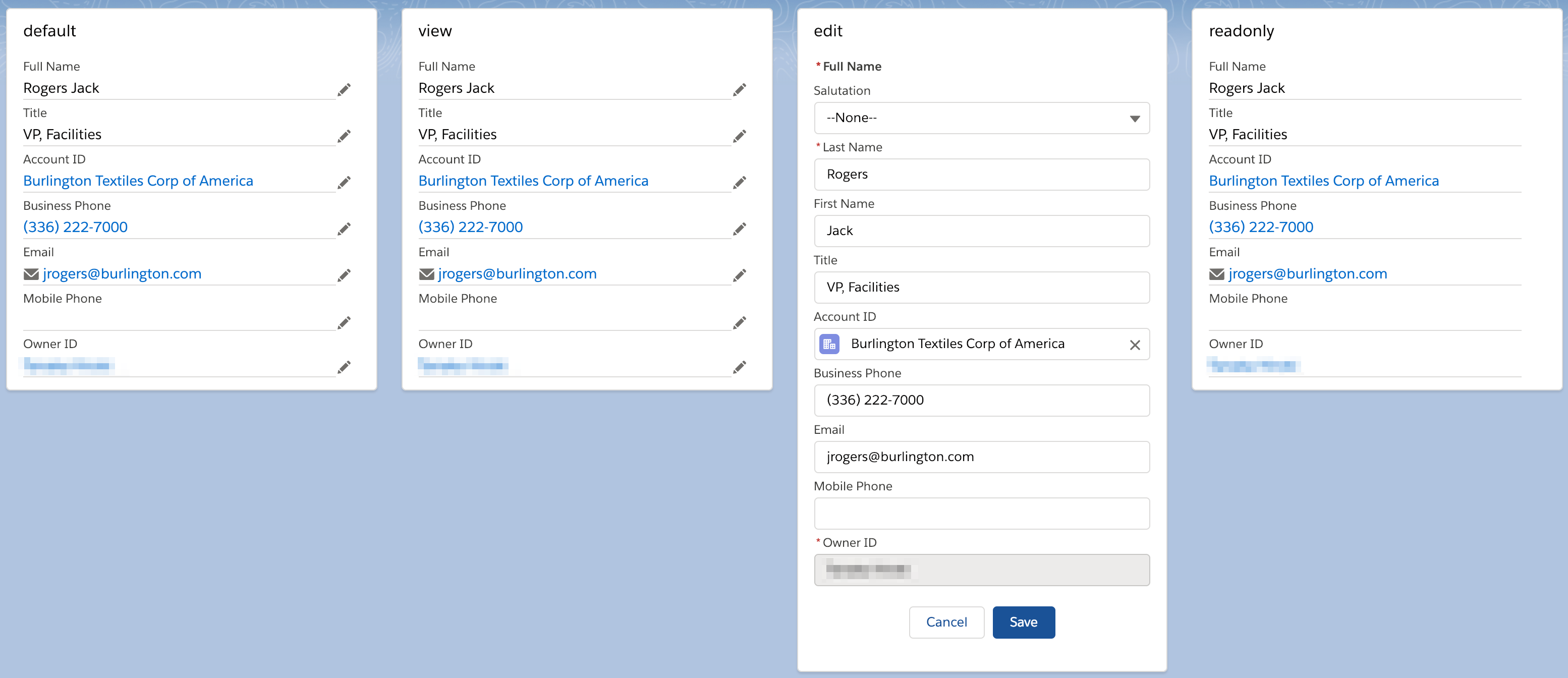This screenshot has height=678, width=1568.
Task: Click the envelope icon beside default panel email
Action: [x=31, y=274]
